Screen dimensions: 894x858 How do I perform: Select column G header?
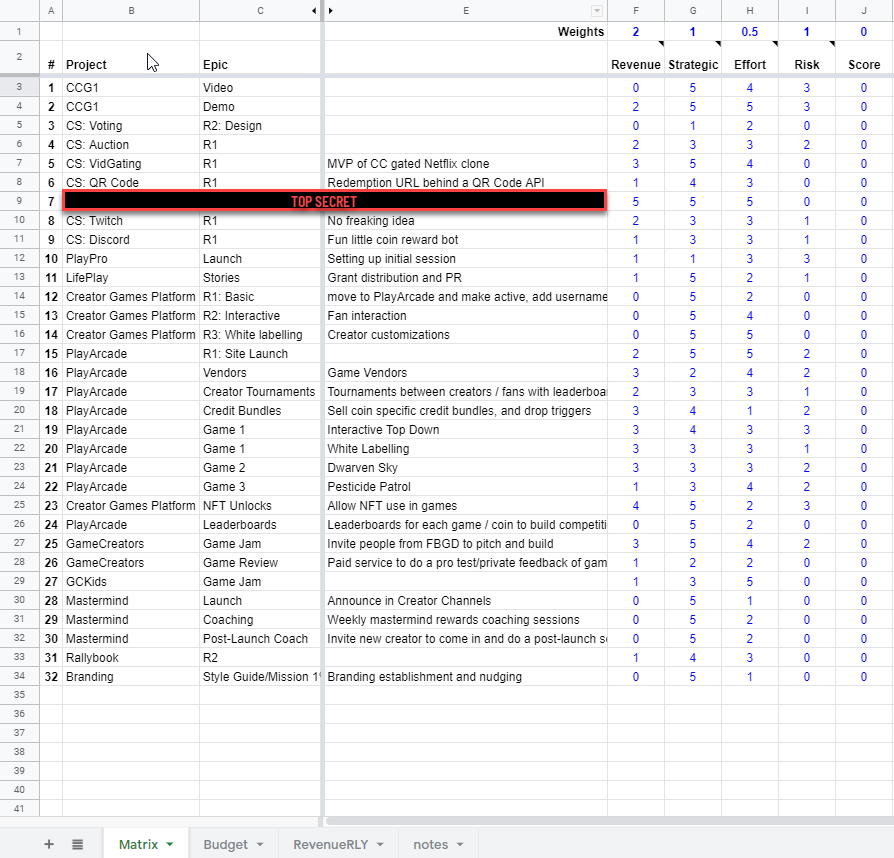pyautogui.click(x=693, y=11)
